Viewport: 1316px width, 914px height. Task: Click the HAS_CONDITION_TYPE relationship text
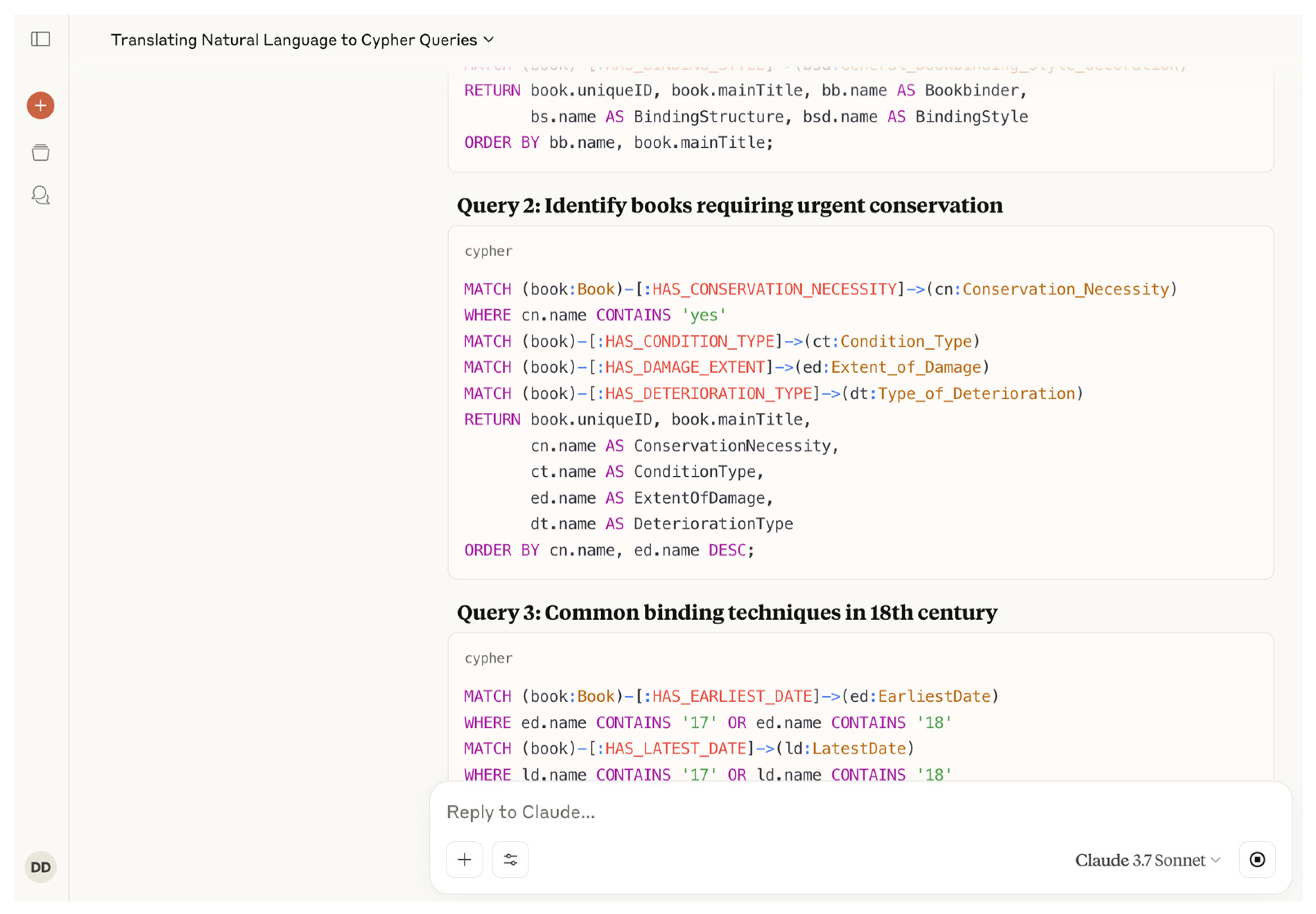pyautogui.click(x=690, y=341)
